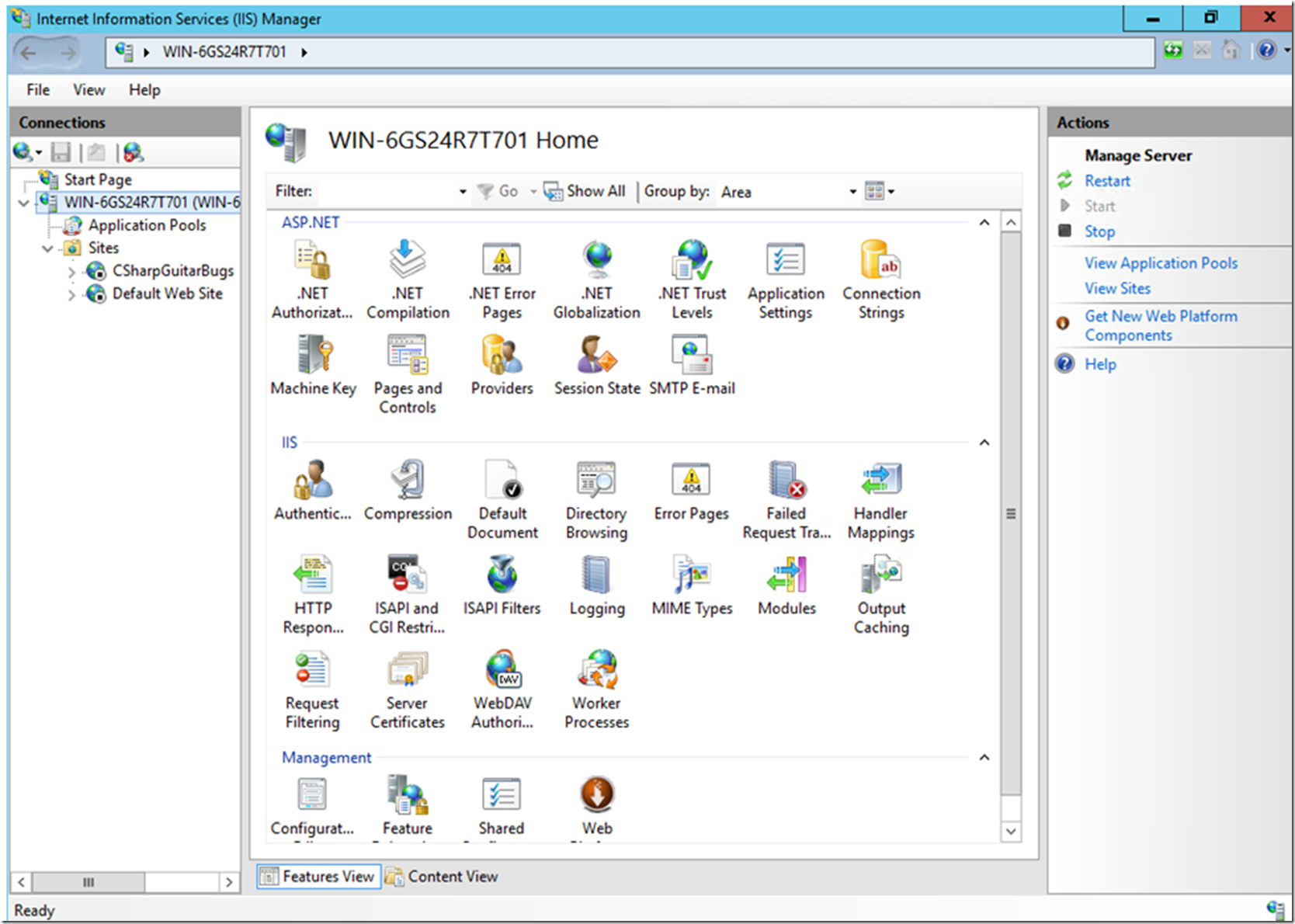This screenshot has width=1295, height=924.
Task: Click feature list scroll down arrow
Action: pos(1011,831)
